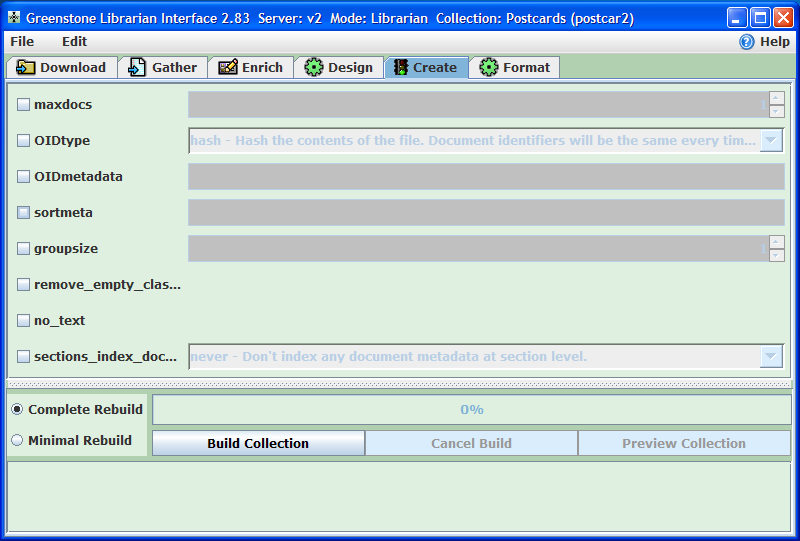Click the Enrich tab pencil icon

pos(227,67)
